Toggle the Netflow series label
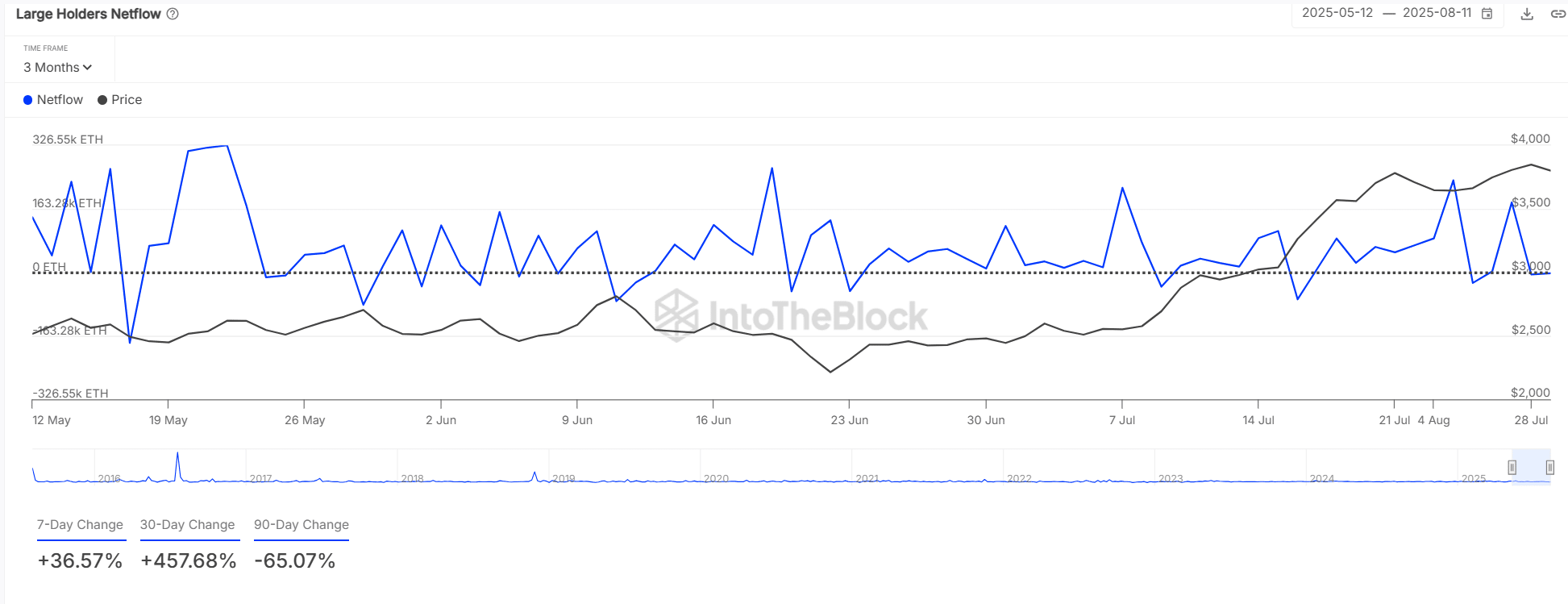Image resolution: width=1568 pixels, height=604 pixels. pos(60,100)
